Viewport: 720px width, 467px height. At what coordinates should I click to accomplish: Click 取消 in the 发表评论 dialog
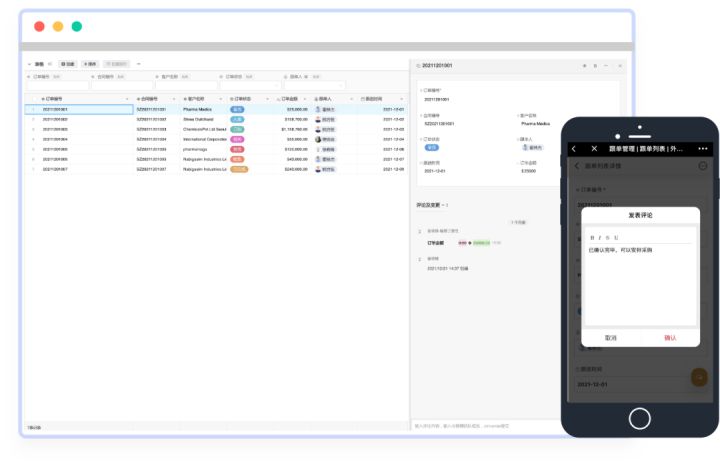tap(610, 338)
